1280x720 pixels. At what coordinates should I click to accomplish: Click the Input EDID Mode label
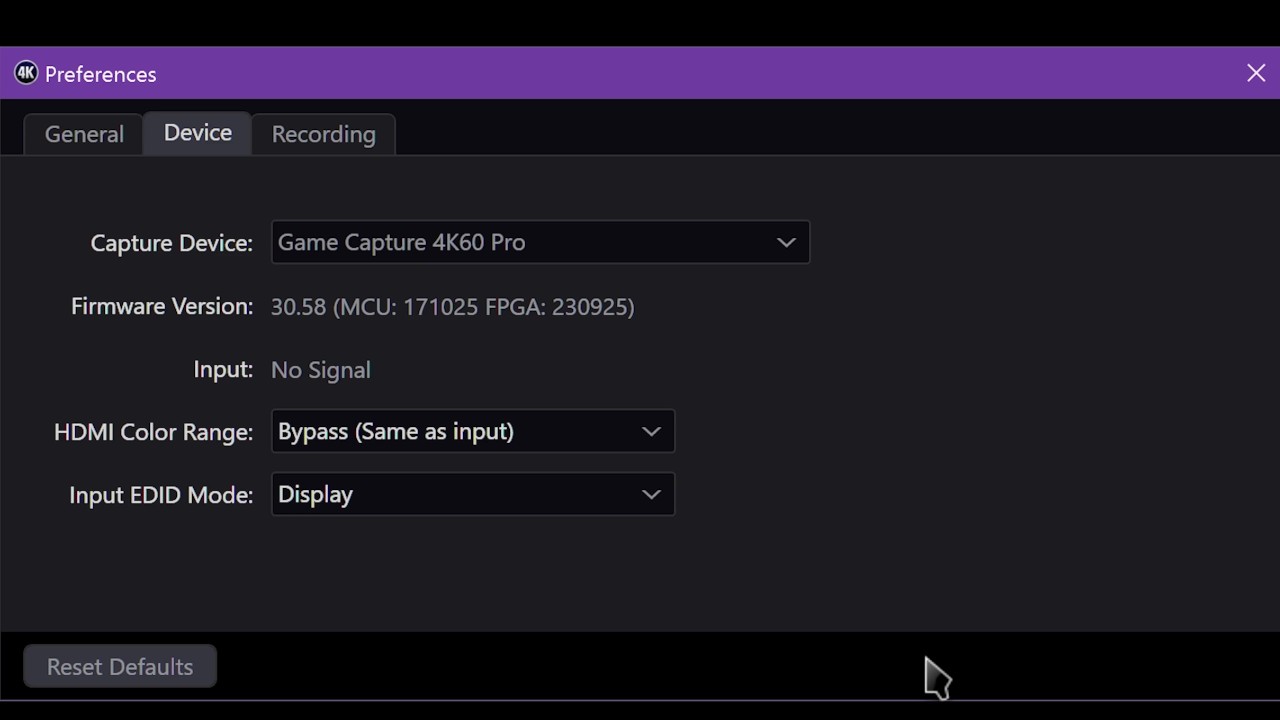tap(160, 495)
